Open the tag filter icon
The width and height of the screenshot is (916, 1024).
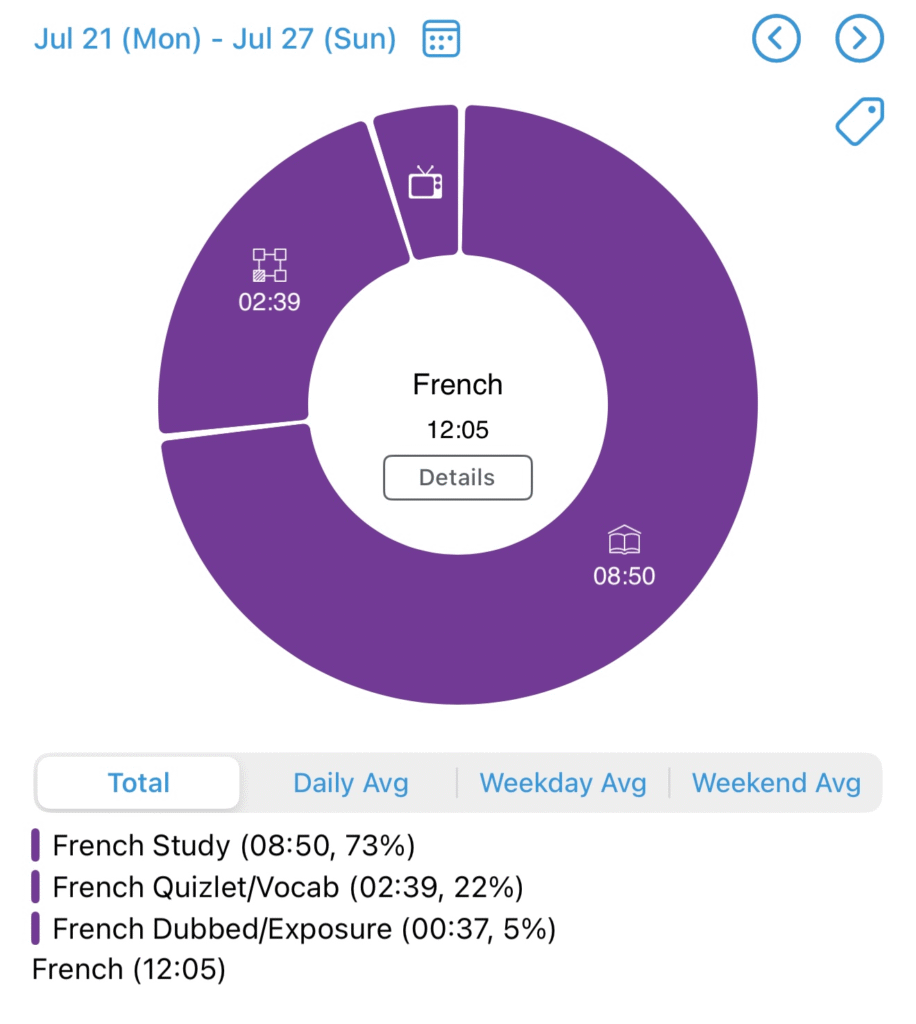(860, 122)
